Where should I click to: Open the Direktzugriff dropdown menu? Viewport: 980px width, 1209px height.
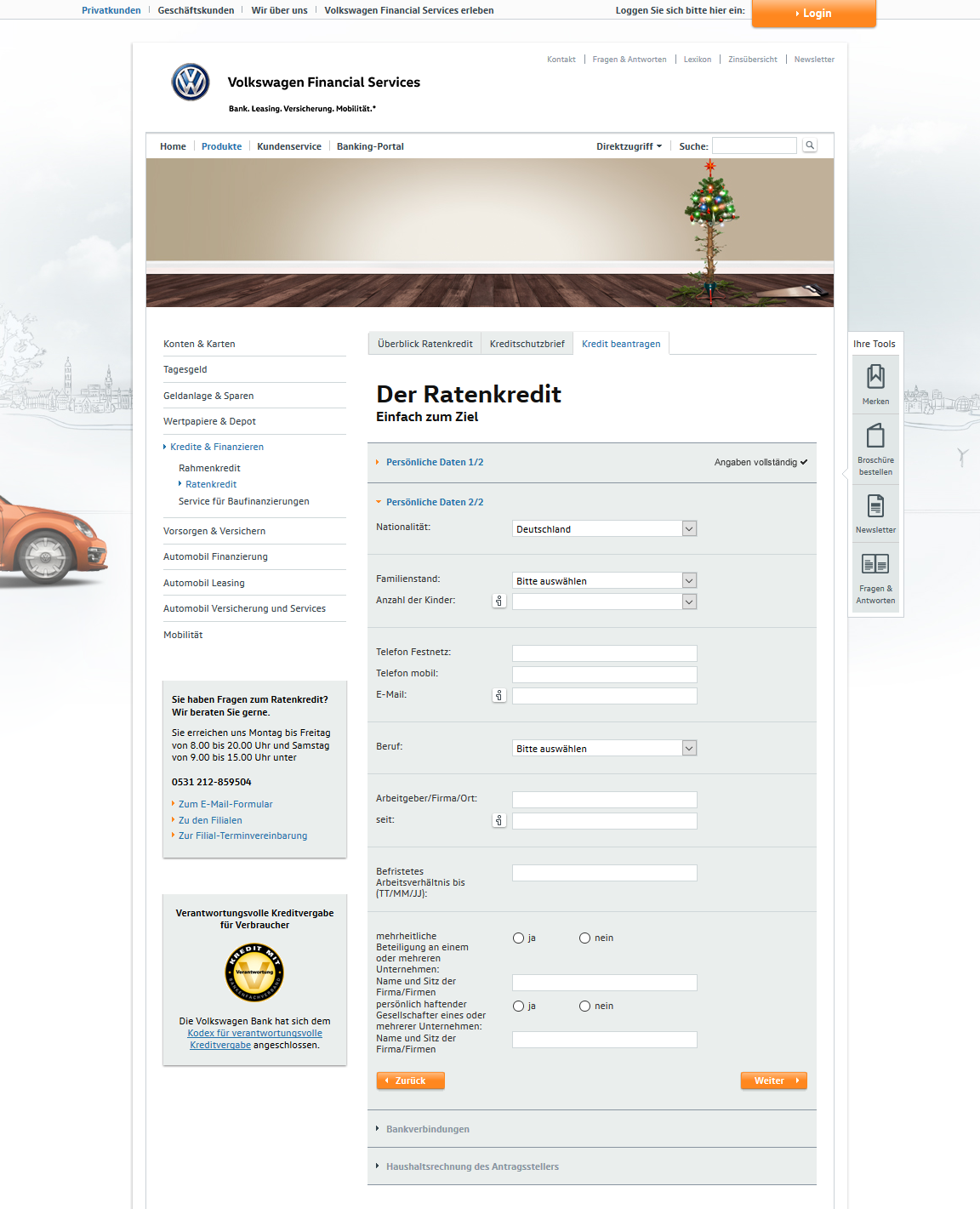[x=629, y=146]
